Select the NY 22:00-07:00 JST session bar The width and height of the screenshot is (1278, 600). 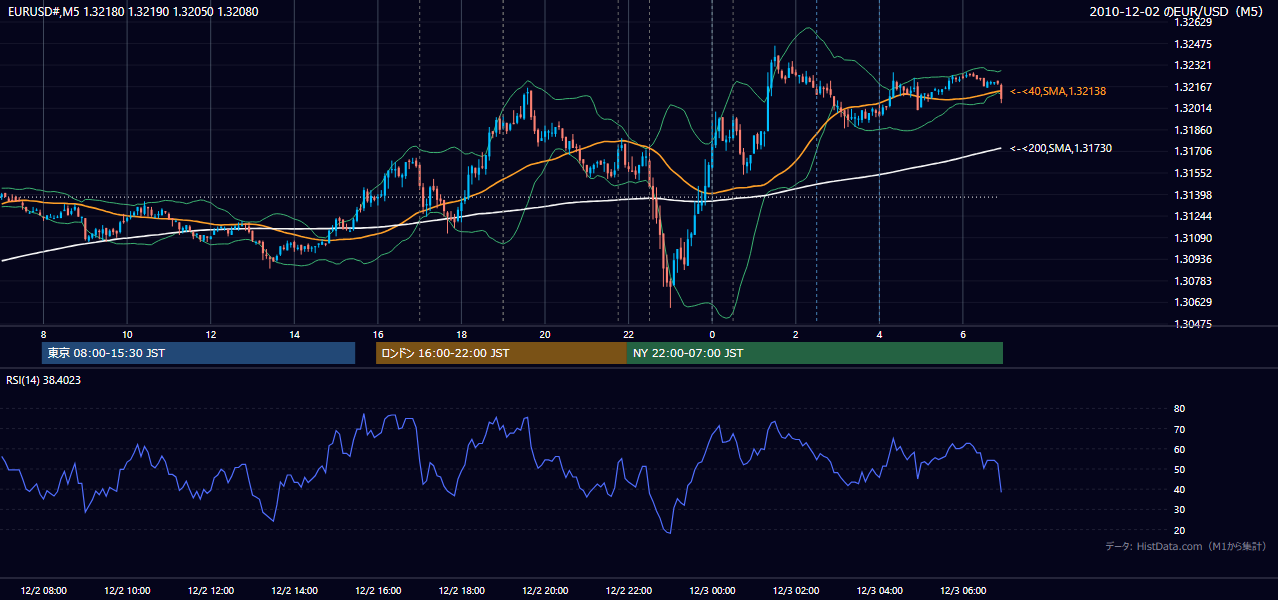click(x=815, y=353)
